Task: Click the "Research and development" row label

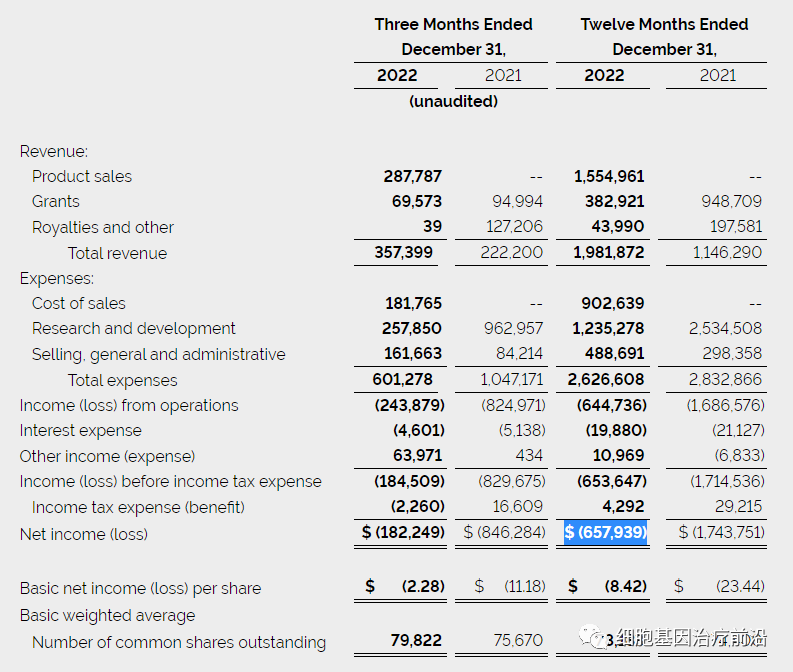Action: [x=134, y=328]
